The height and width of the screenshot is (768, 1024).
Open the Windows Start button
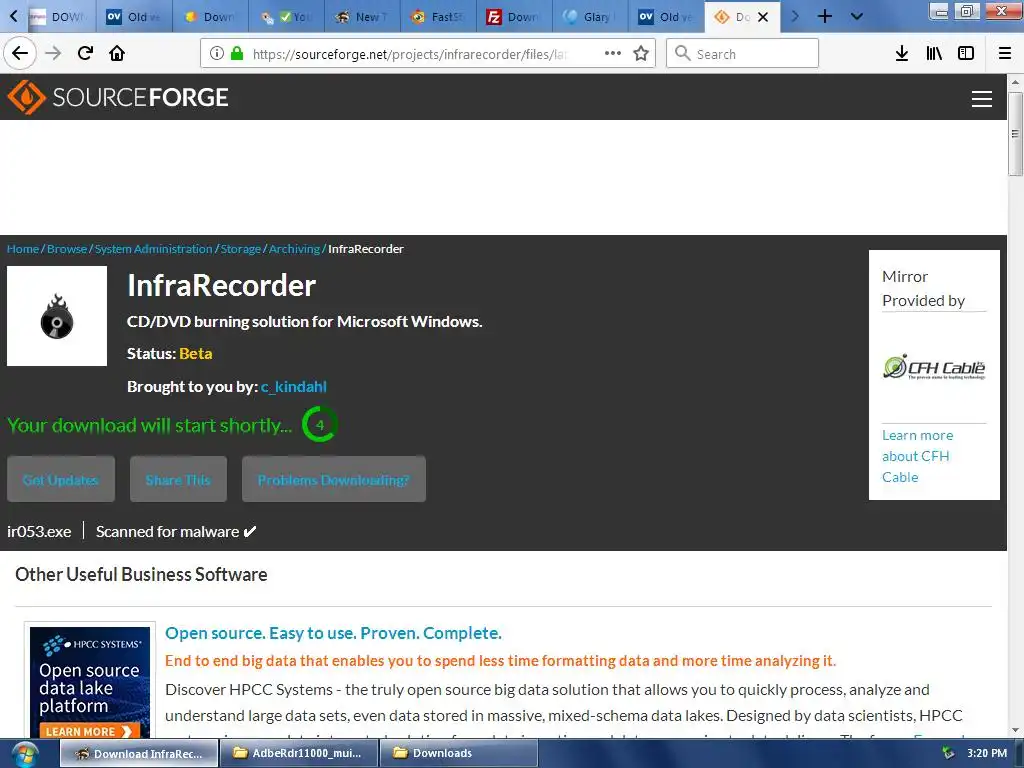coord(25,754)
